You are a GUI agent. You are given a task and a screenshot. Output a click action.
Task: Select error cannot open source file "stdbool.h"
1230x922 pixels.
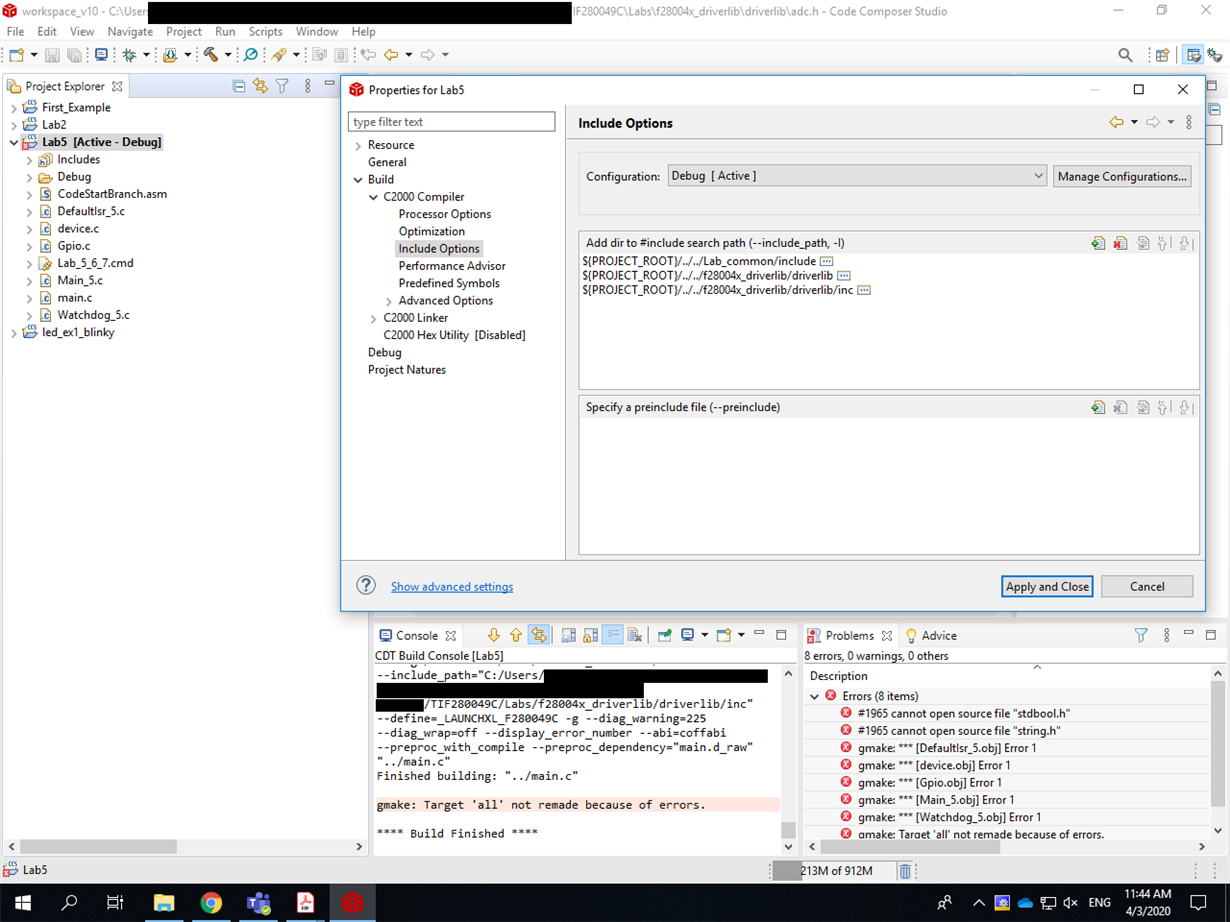tap(964, 713)
